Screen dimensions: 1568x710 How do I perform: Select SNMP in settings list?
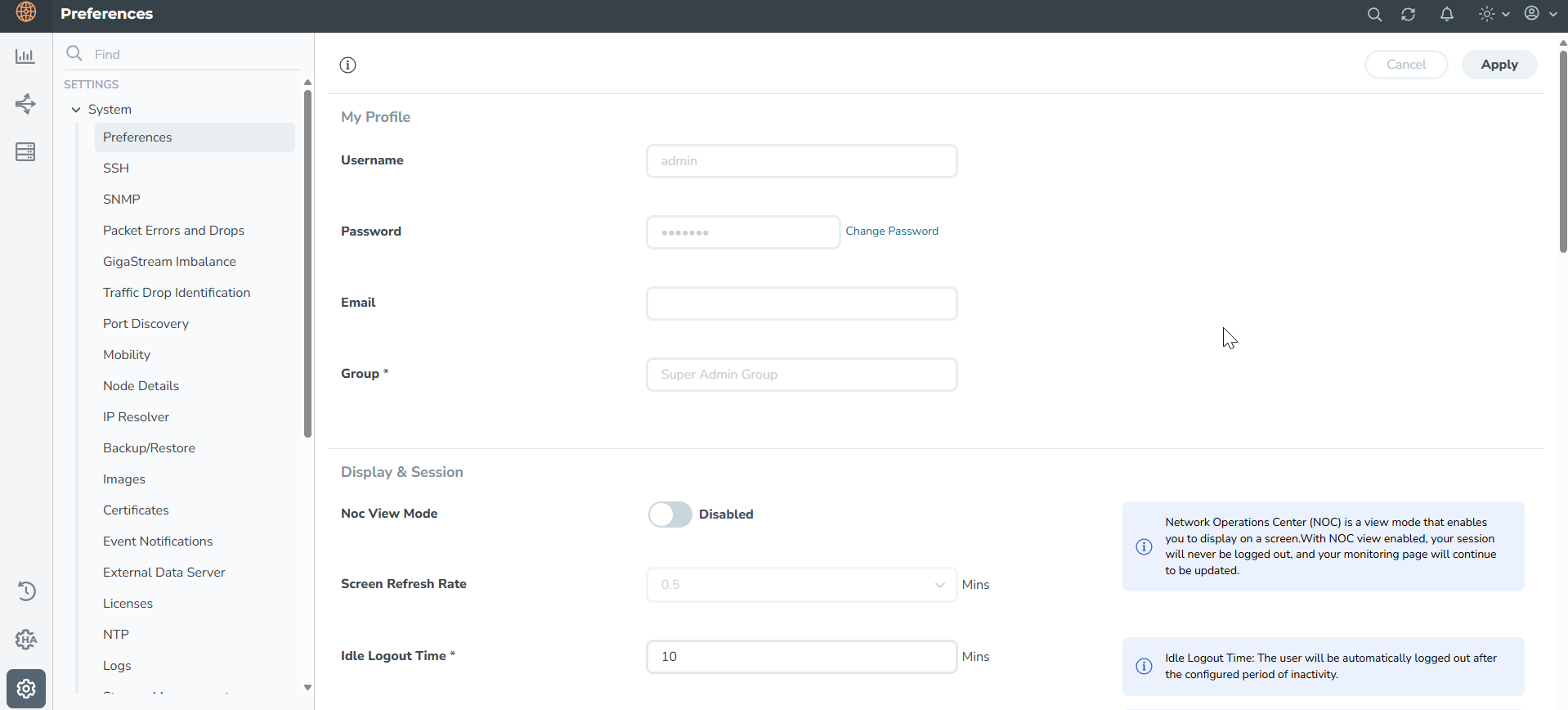click(122, 200)
